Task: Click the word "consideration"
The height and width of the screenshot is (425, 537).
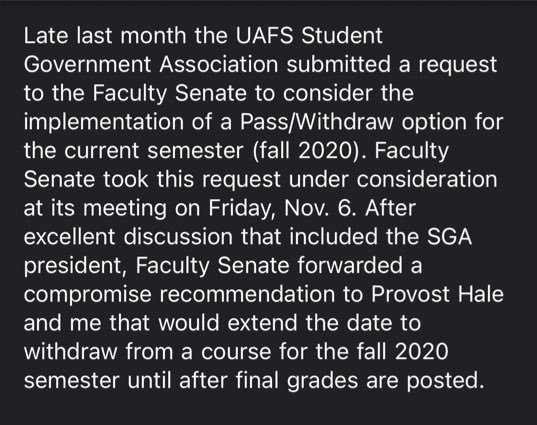Action: (427, 179)
